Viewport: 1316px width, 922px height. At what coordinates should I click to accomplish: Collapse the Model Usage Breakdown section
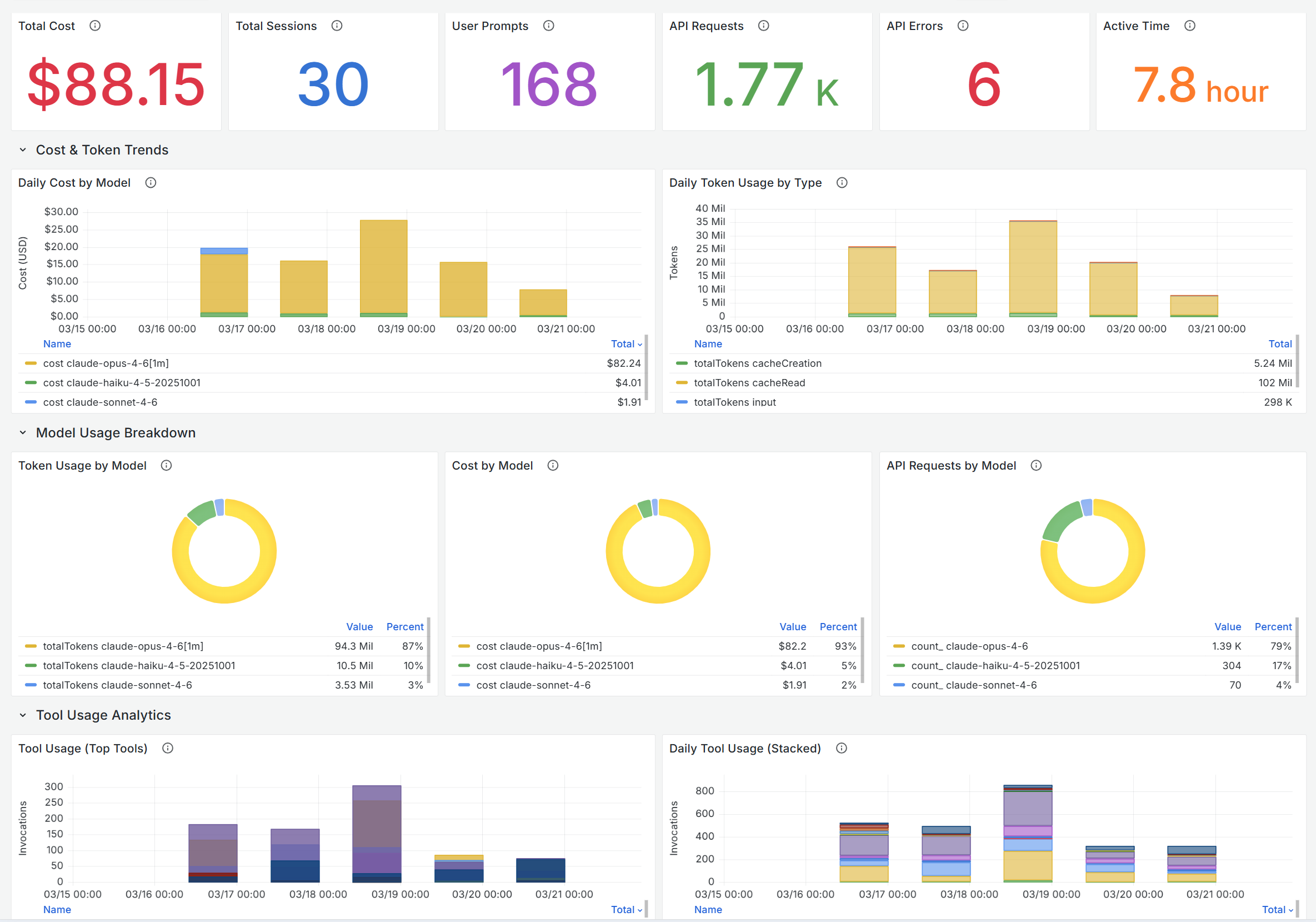(x=23, y=433)
